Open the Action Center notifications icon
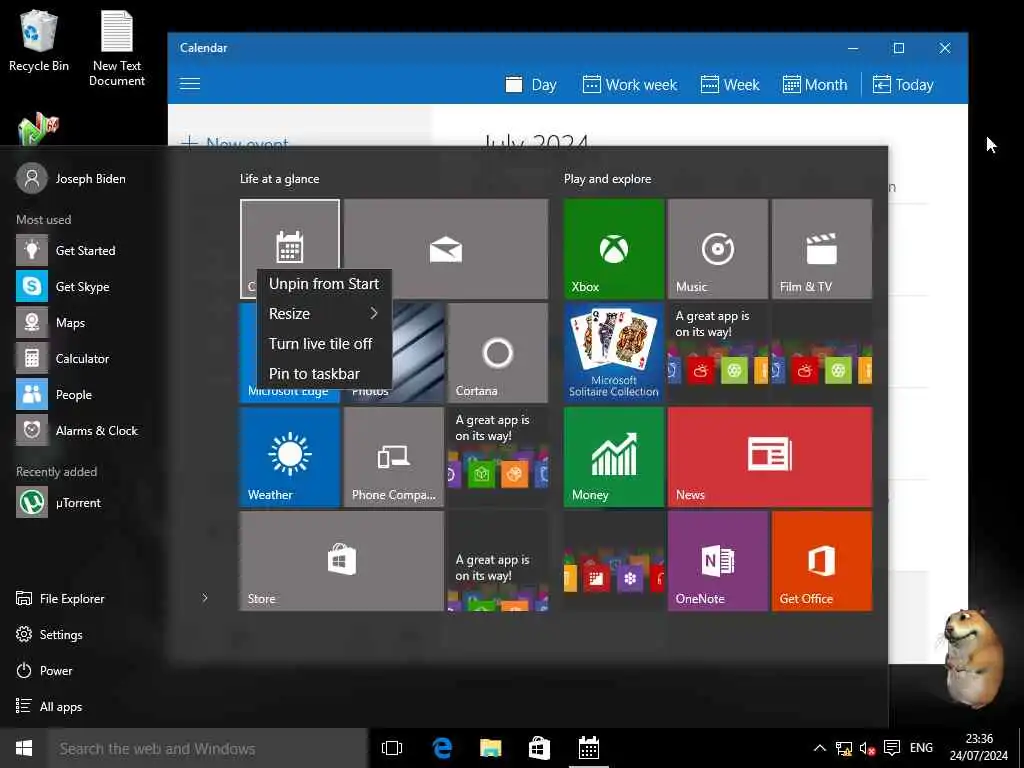This screenshot has width=1024, height=768. click(891, 748)
